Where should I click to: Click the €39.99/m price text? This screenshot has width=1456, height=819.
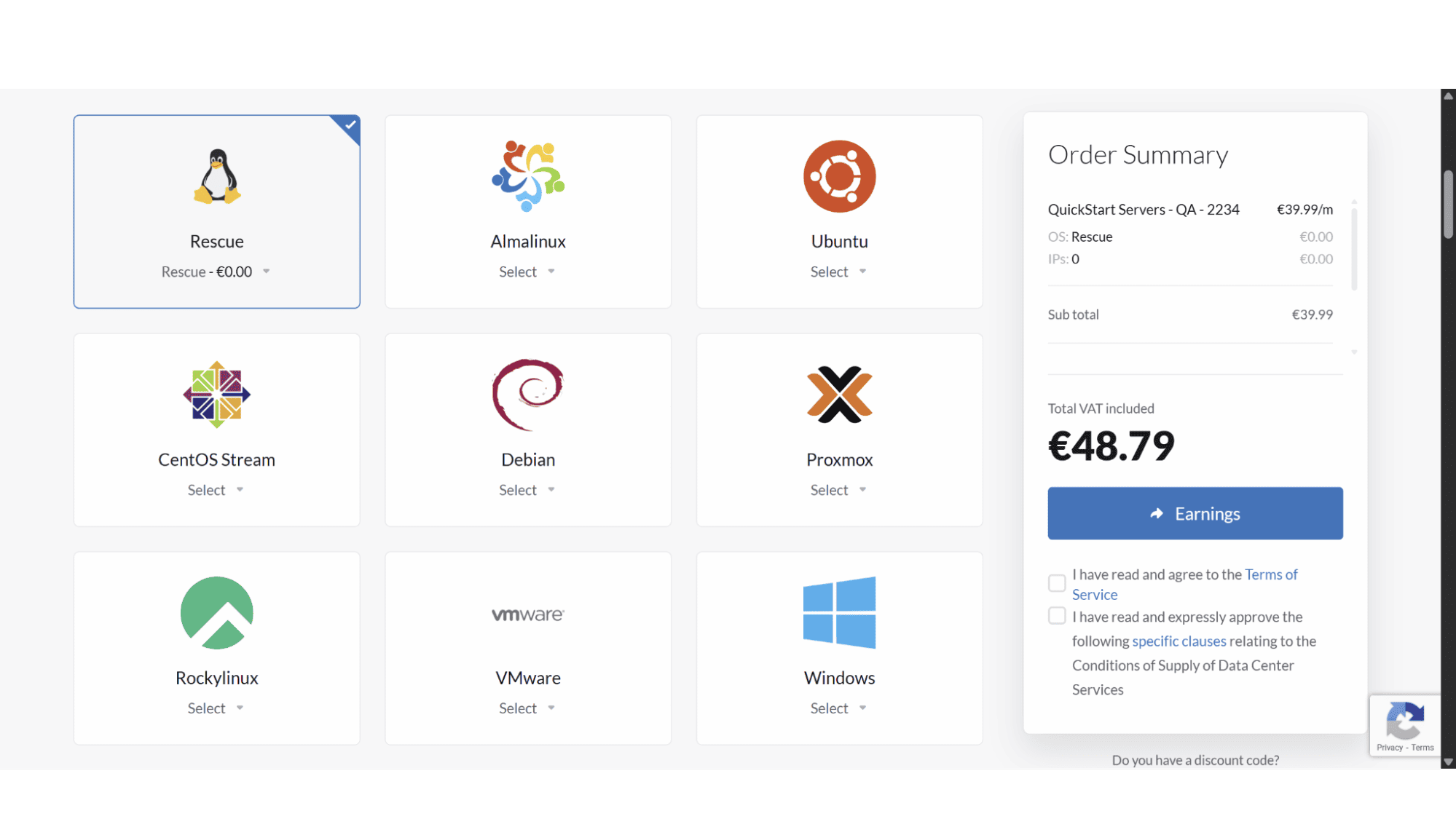click(x=1305, y=210)
